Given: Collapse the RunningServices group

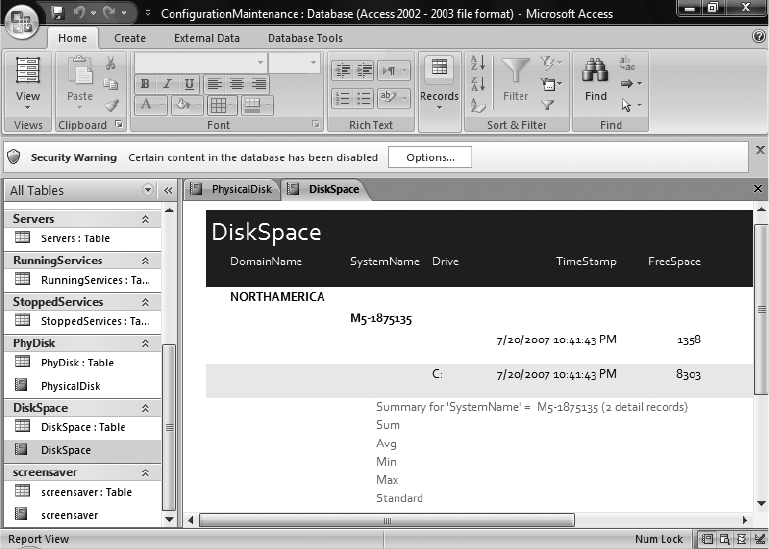Looking at the screenshot, I should tap(145, 261).
